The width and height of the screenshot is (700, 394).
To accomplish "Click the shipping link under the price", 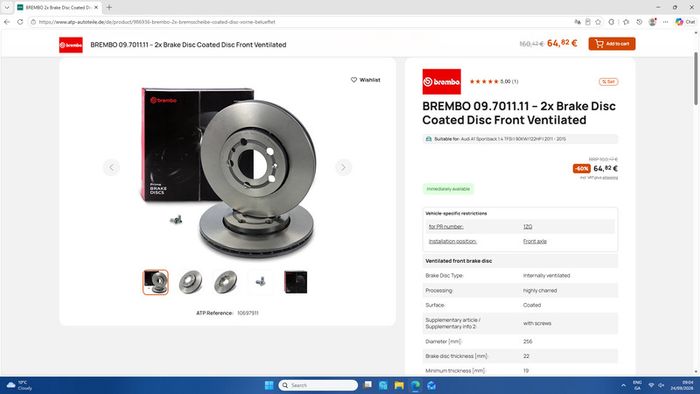I will pos(610,178).
